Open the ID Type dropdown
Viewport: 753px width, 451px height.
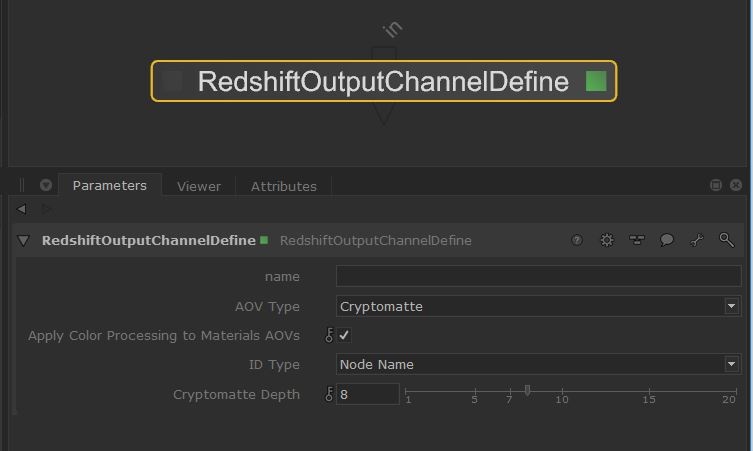(538, 364)
